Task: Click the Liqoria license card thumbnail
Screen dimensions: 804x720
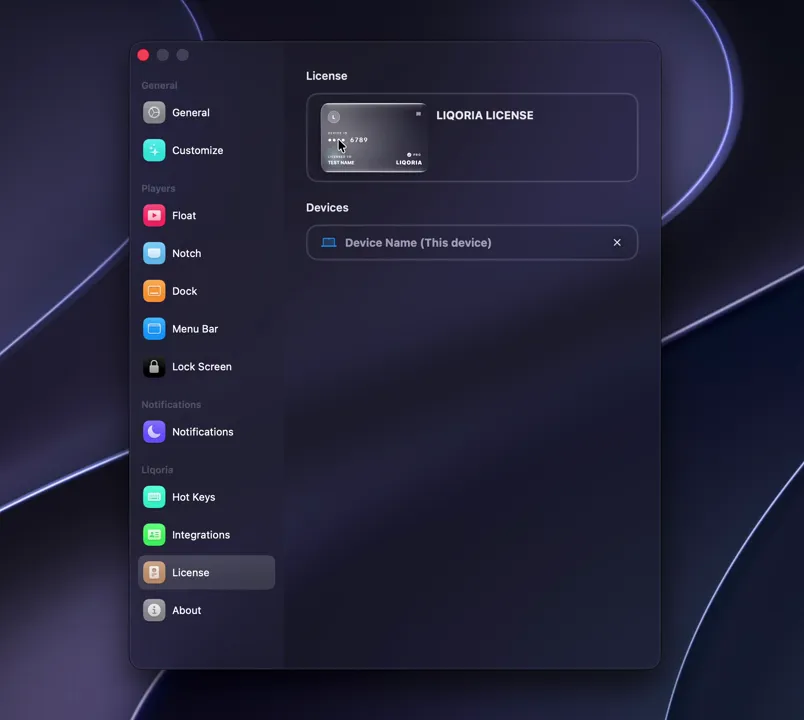Action: (374, 137)
